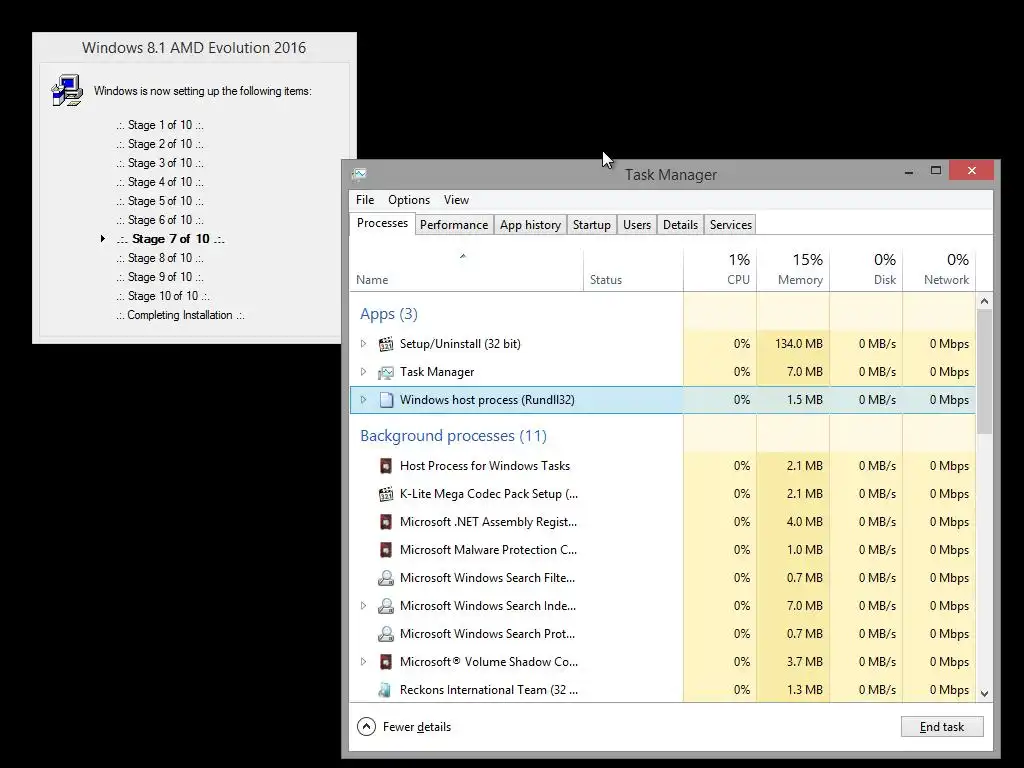Open the Options menu
Screen dimensions: 1024x768
pyautogui.click(x=409, y=200)
